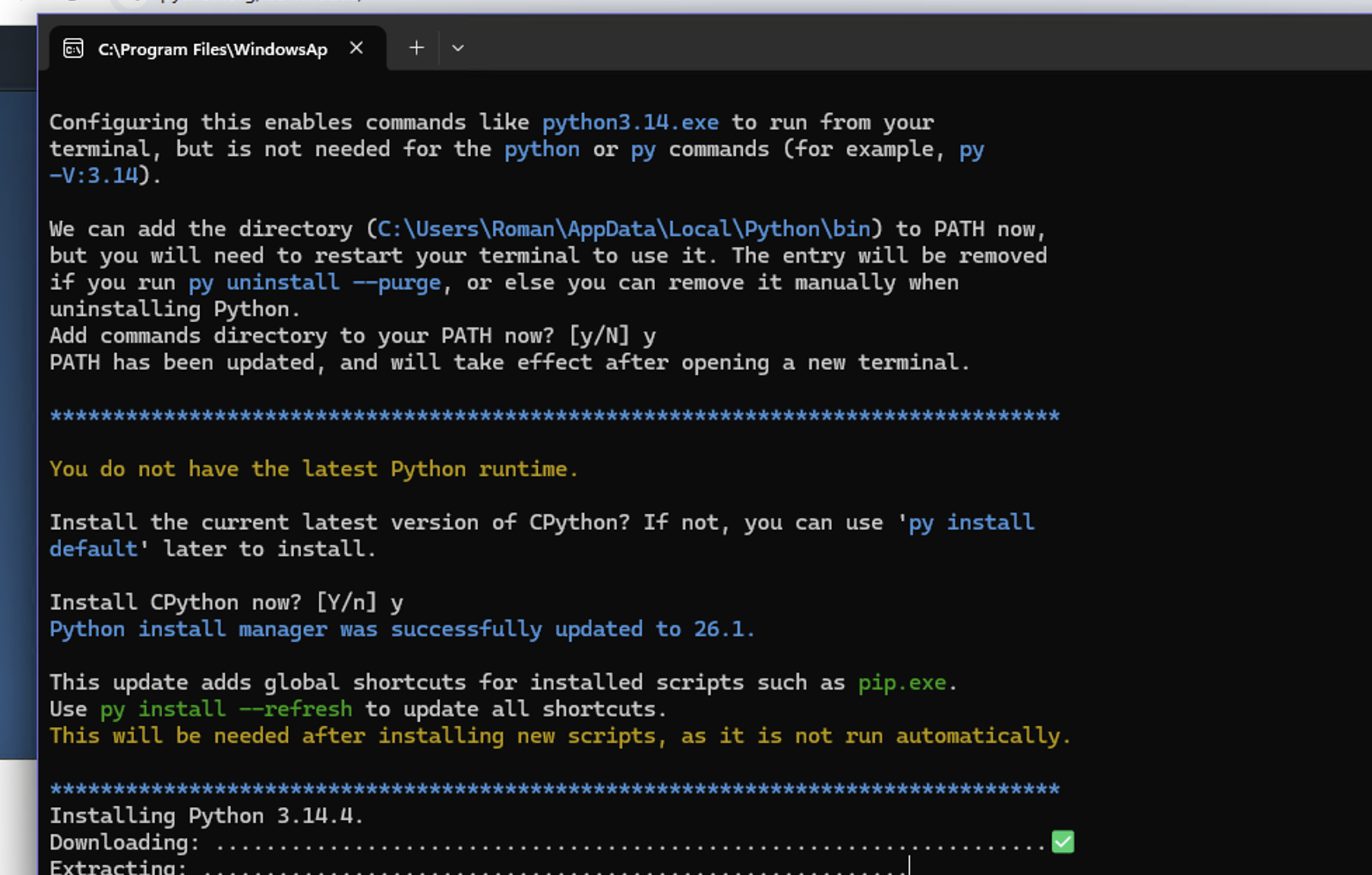This screenshot has height=875, width=1372.
Task: Open a new terminal tab with plus
Action: pyautogui.click(x=416, y=48)
